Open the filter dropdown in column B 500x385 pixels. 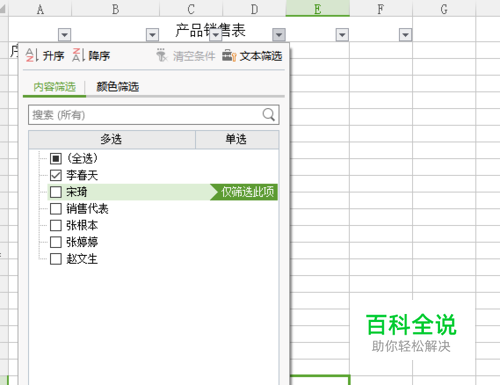point(152,35)
